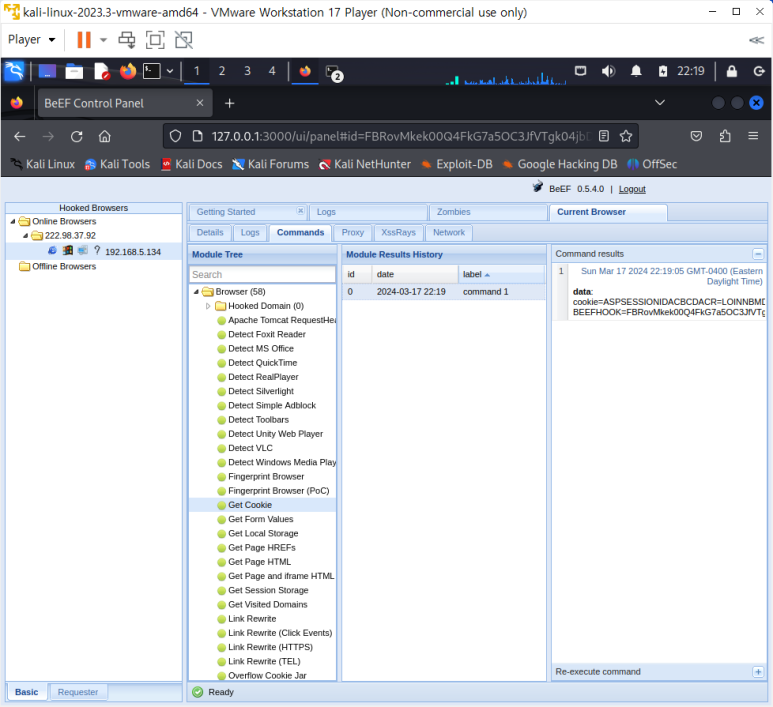Collapse the Online Browsers tree node
This screenshot has width=773, height=707.
[x=13, y=221]
